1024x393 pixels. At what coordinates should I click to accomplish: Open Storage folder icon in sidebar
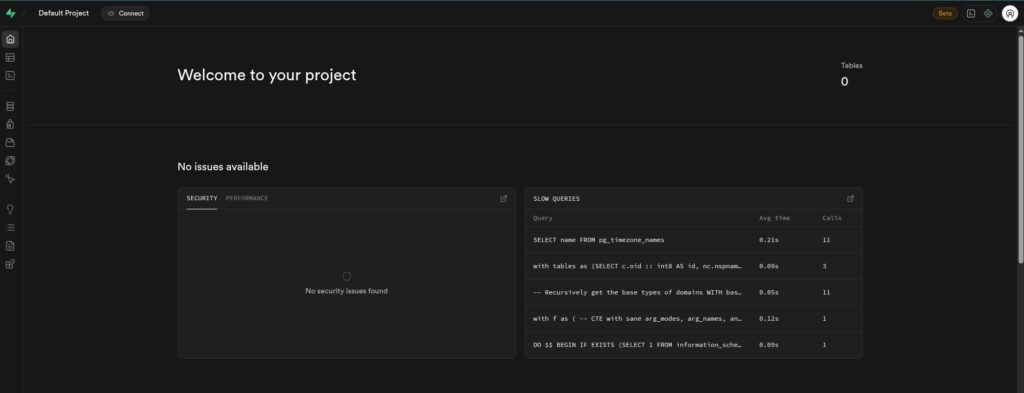click(x=10, y=142)
